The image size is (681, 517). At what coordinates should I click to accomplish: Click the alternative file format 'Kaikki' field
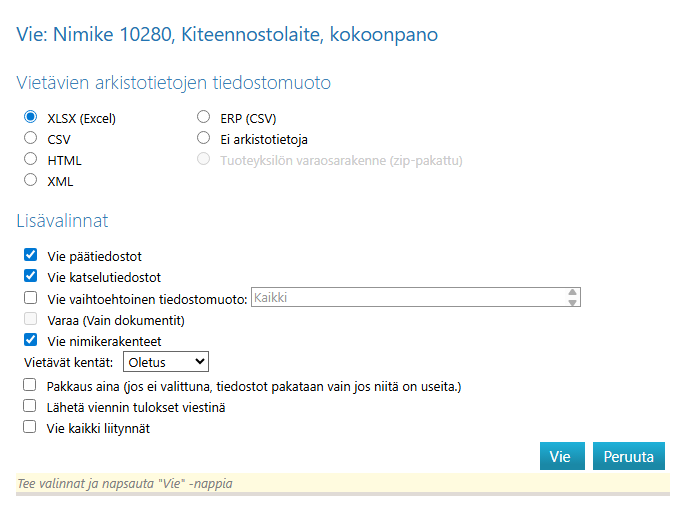pyautogui.click(x=407, y=297)
